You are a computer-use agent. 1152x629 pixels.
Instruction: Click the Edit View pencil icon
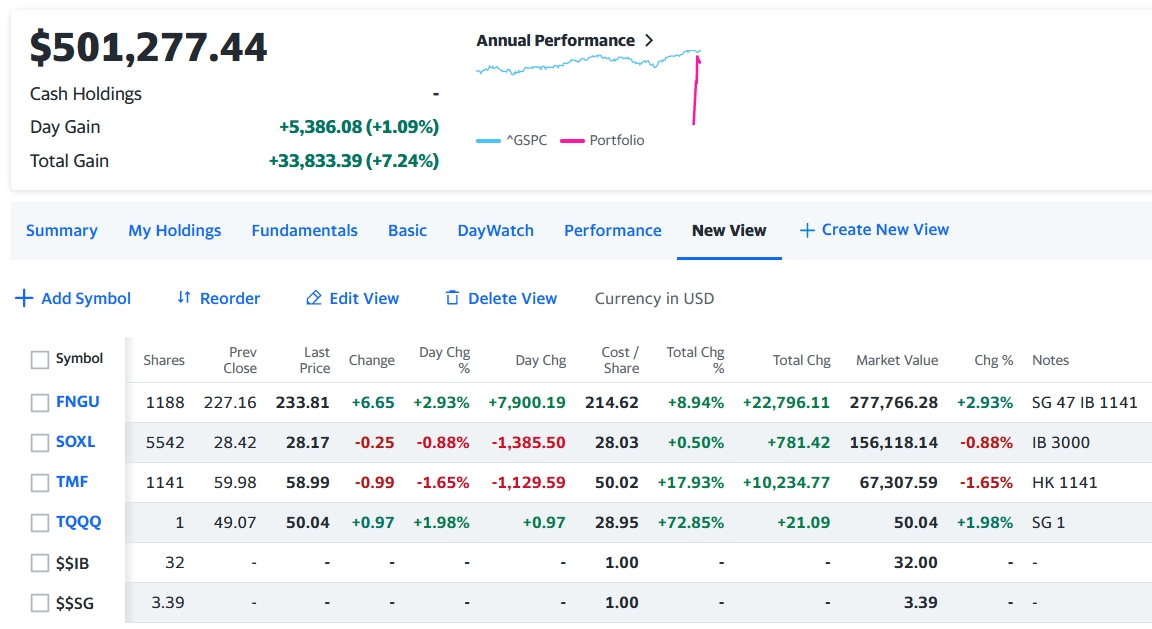click(x=314, y=298)
